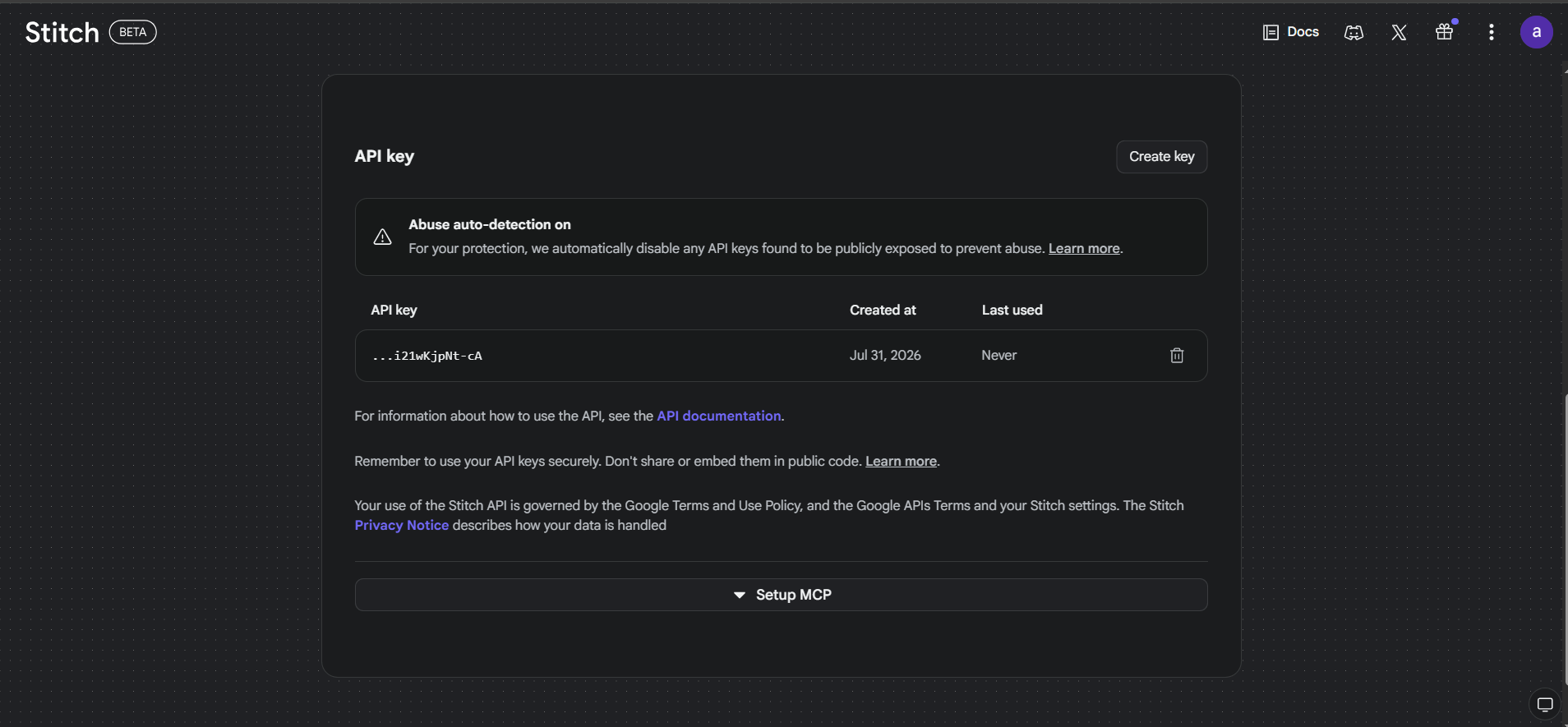Open the feedback chat icon
Image resolution: width=1568 pixels, height=727 pixels.
tap(1545, 705)
